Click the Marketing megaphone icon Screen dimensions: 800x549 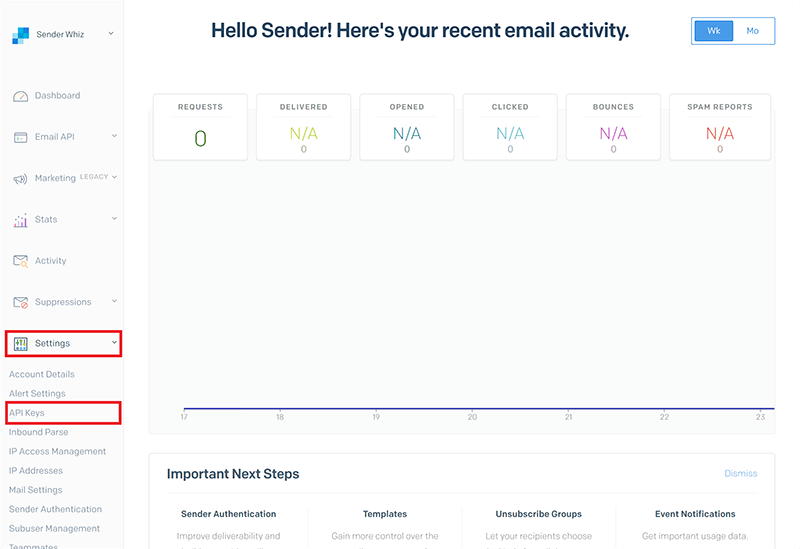point(20,179)
